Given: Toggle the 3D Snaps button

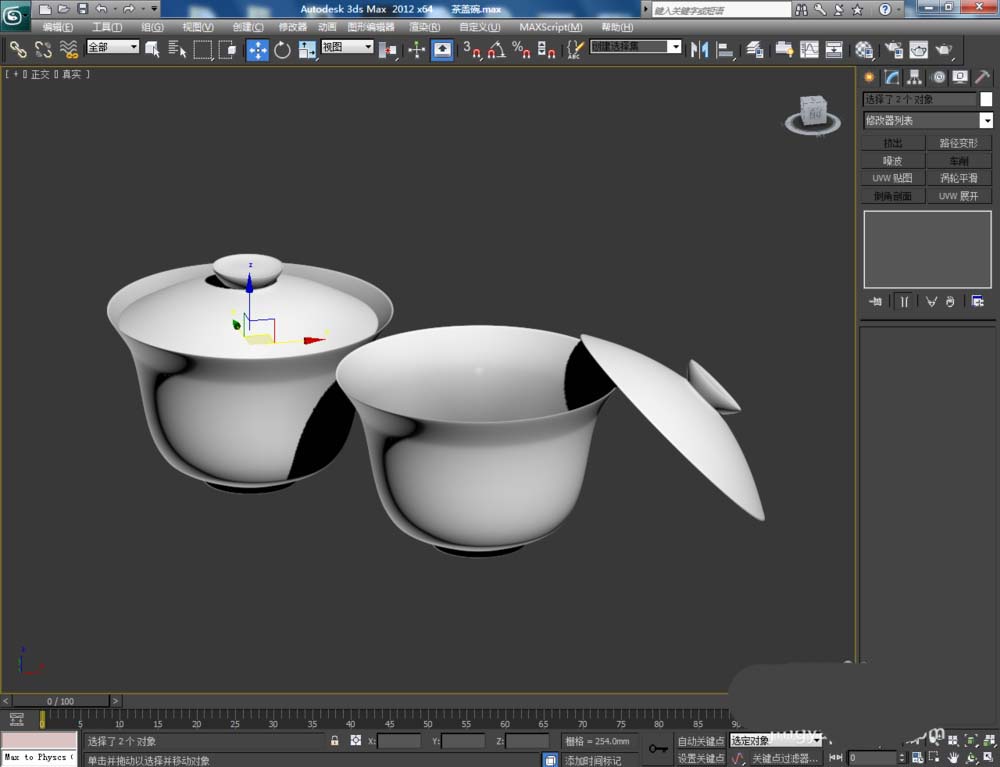Looking at the screenshot, I should click(x=472, y=50).
